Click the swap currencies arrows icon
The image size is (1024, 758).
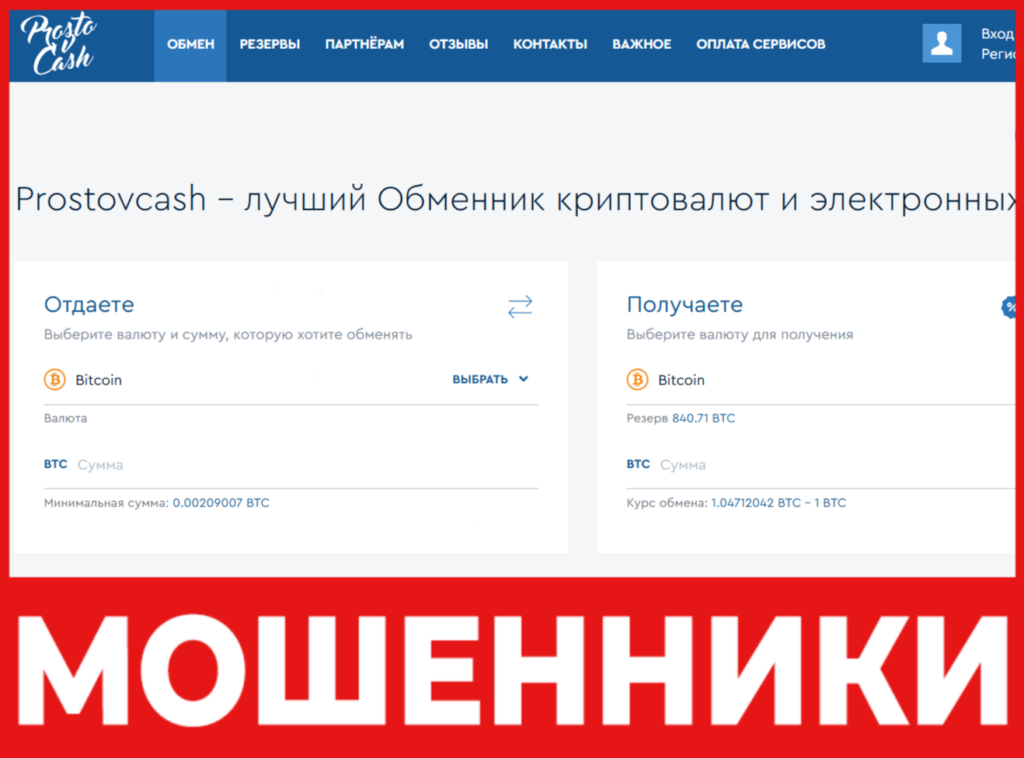pyautogui.click(x=520, y=307)
